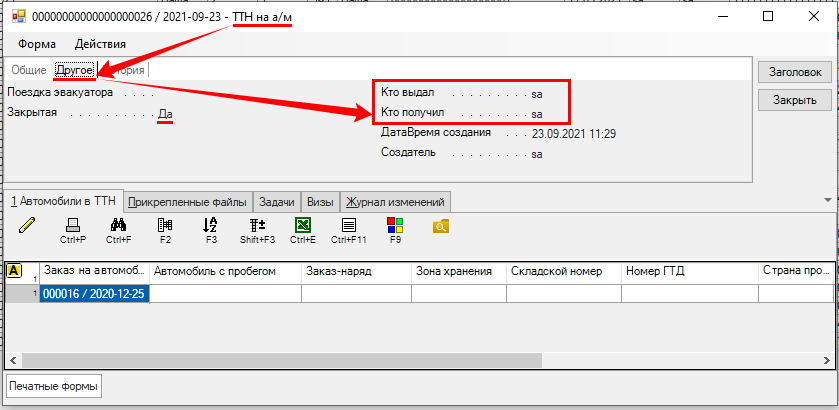Open the Форма menu
839x410 pixels.
click(x=37, y=44)
